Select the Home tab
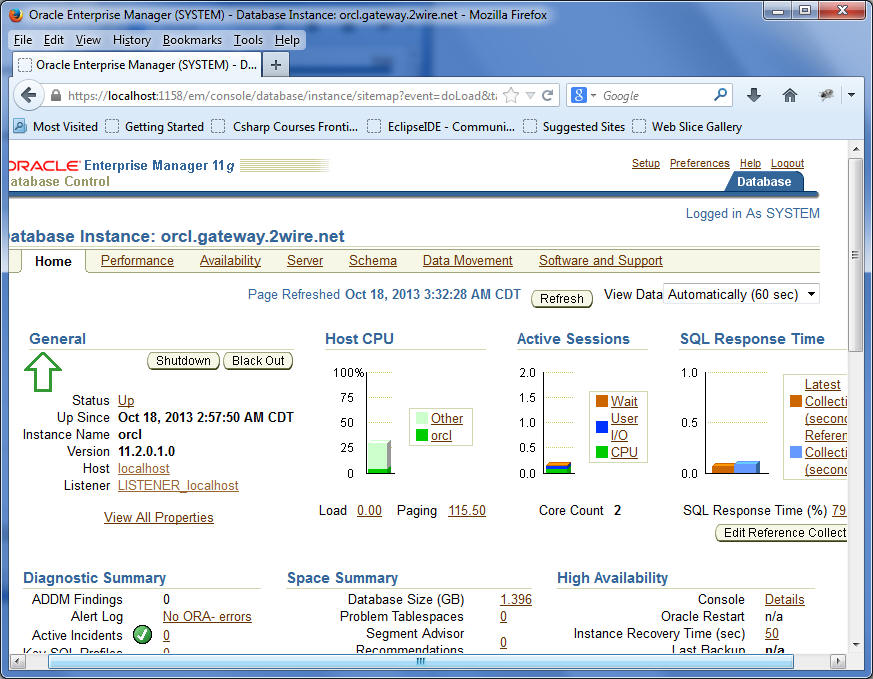 pos(53,261)
